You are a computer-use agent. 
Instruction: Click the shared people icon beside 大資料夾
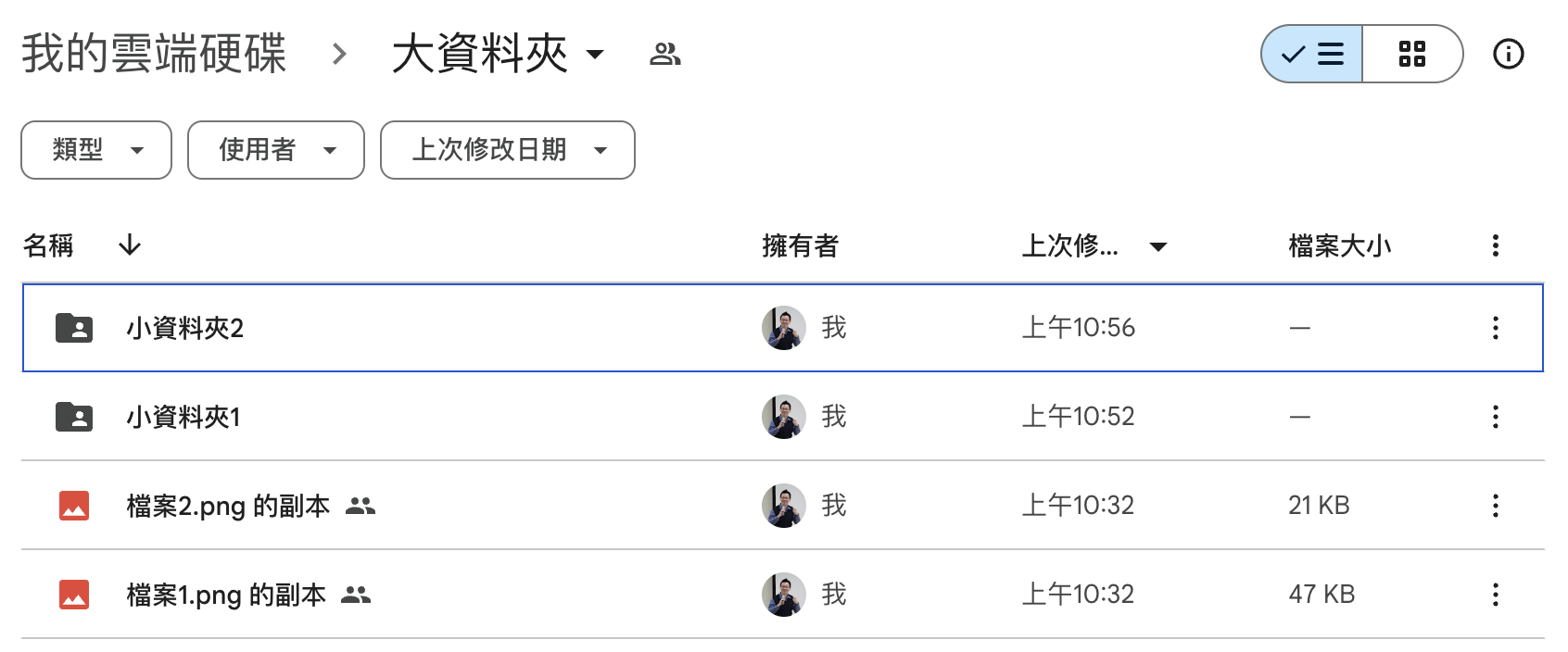(x=664, y=55)
